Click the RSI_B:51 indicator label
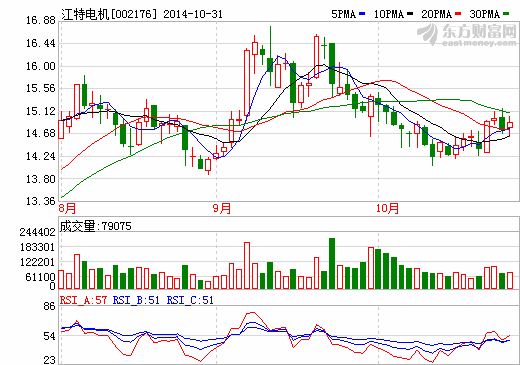The width and height of the screenshot is (520, 365). tap(136, 300)
